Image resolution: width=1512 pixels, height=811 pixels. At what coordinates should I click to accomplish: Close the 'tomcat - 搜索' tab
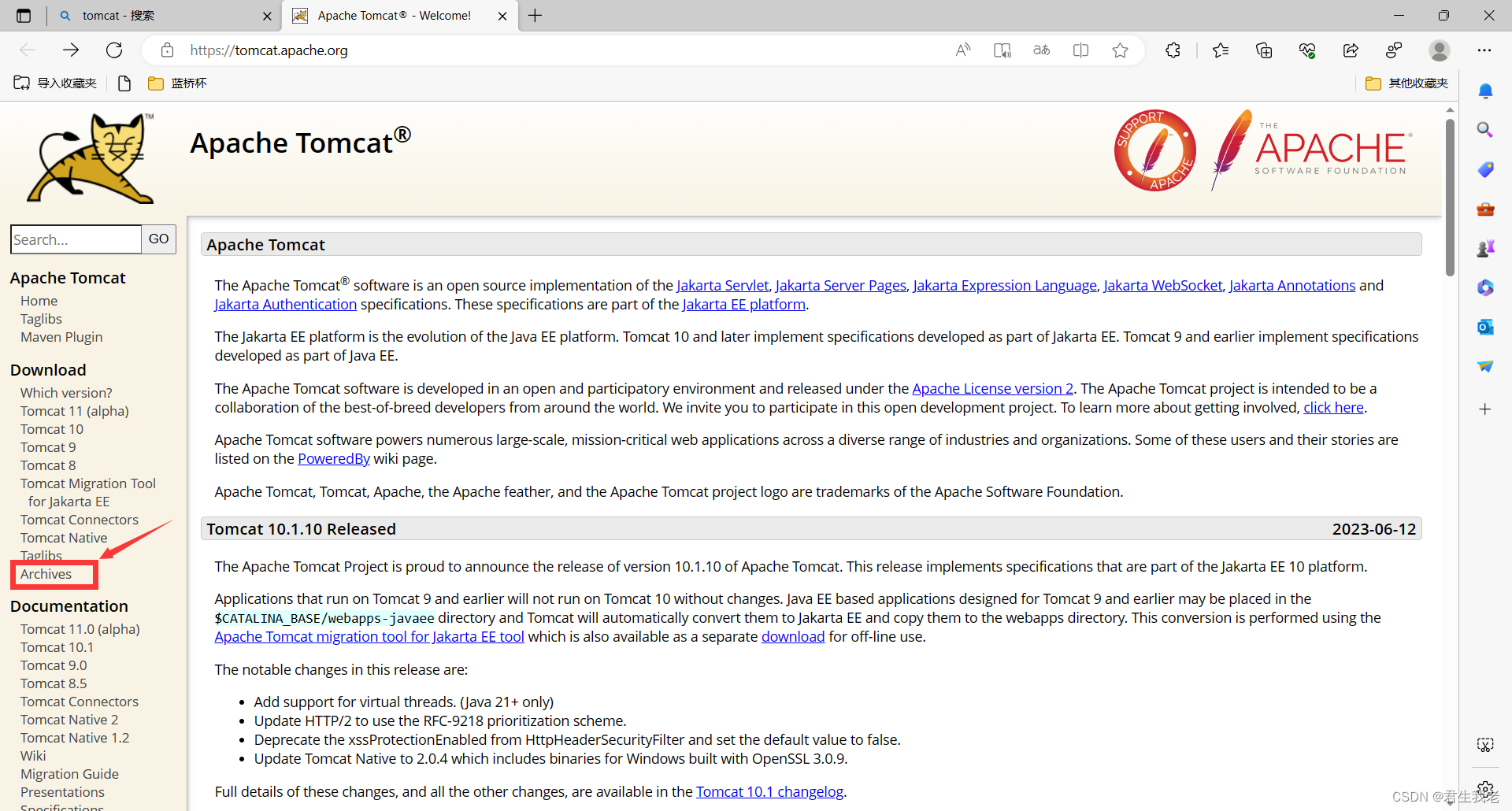coord(267,16)
